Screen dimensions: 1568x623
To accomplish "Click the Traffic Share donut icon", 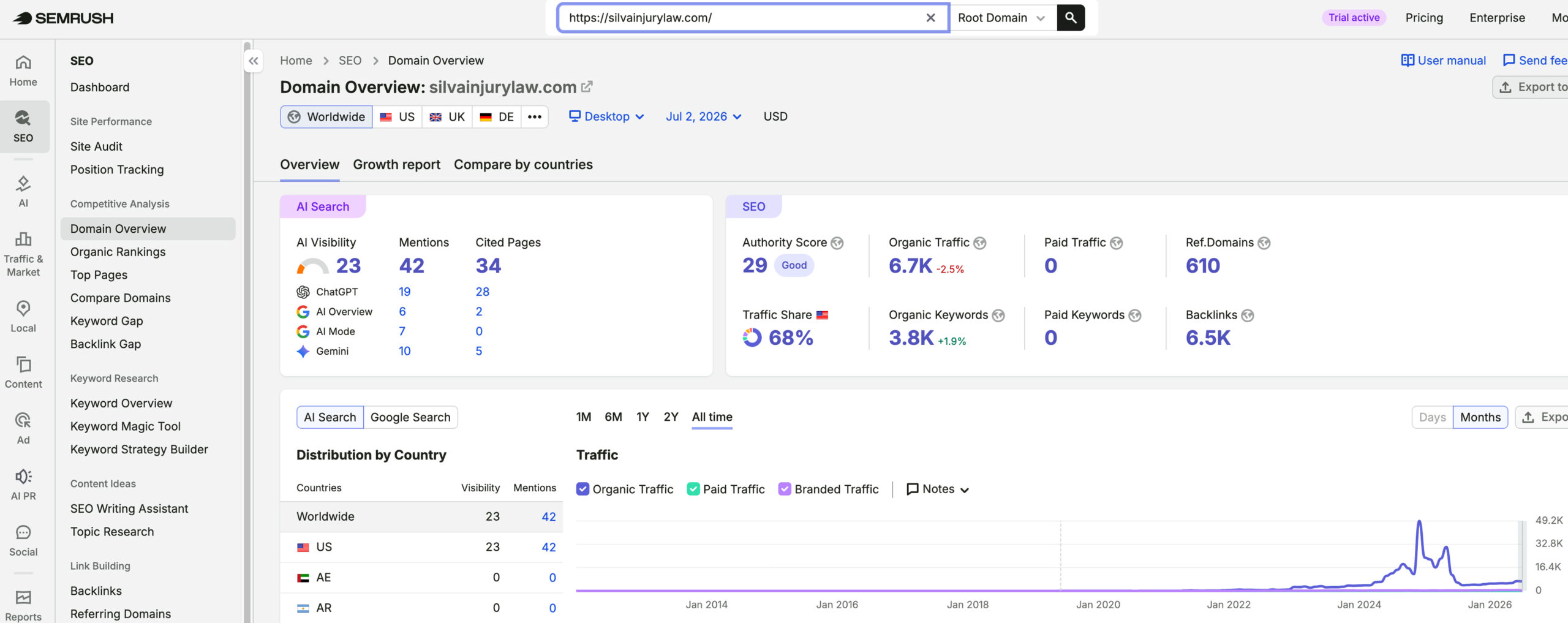I will (x=752, y=338).
